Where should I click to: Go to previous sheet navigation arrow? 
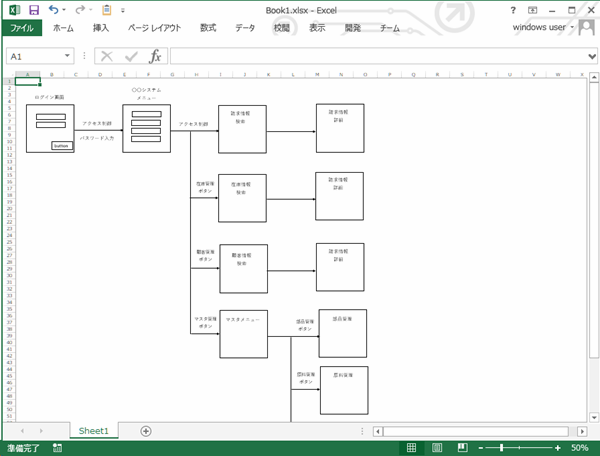tap(22, 431)
